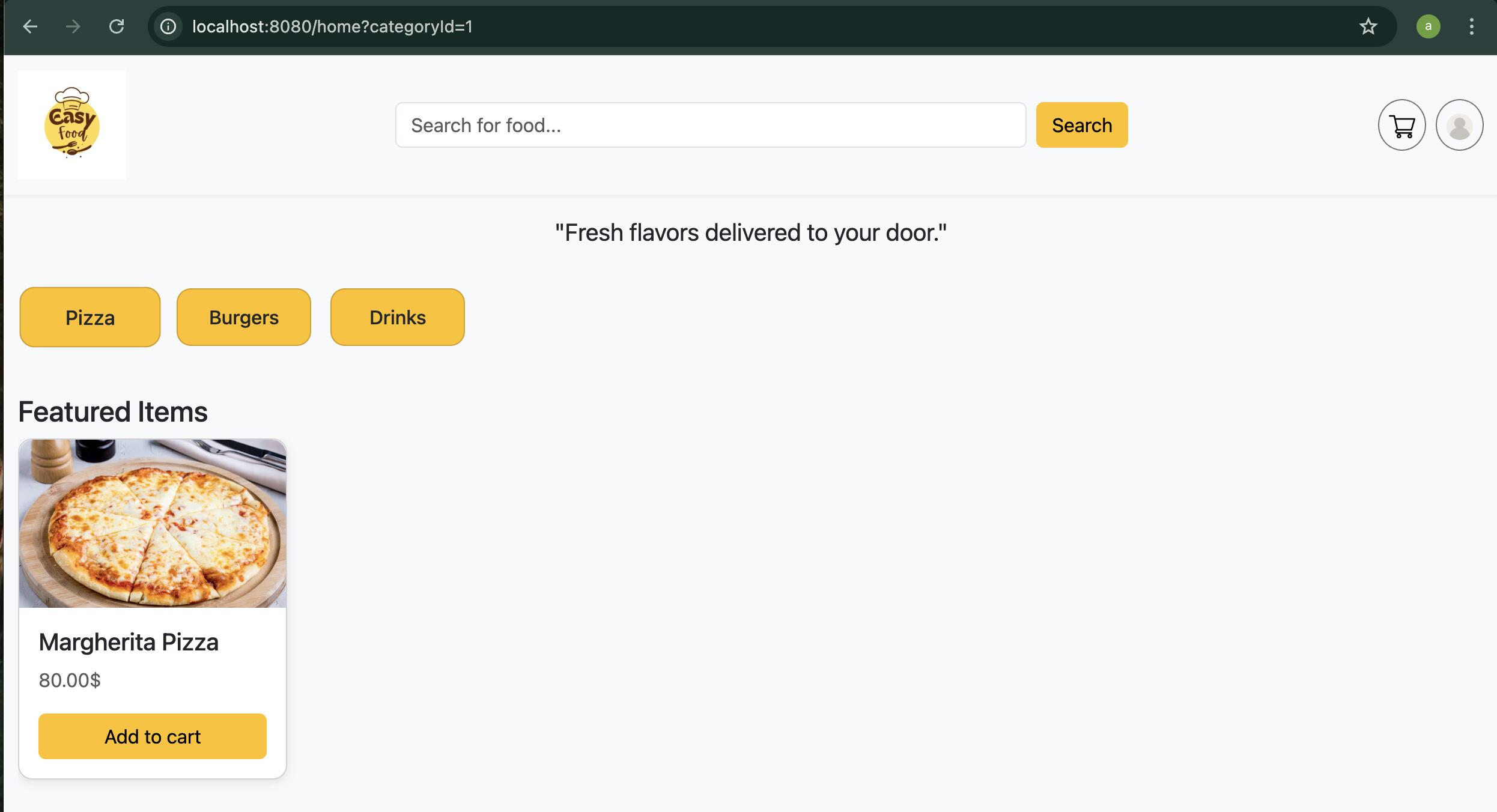Focus the 'Search for food...' field
Screen dimensions: 1497x812
pos(710,125)
